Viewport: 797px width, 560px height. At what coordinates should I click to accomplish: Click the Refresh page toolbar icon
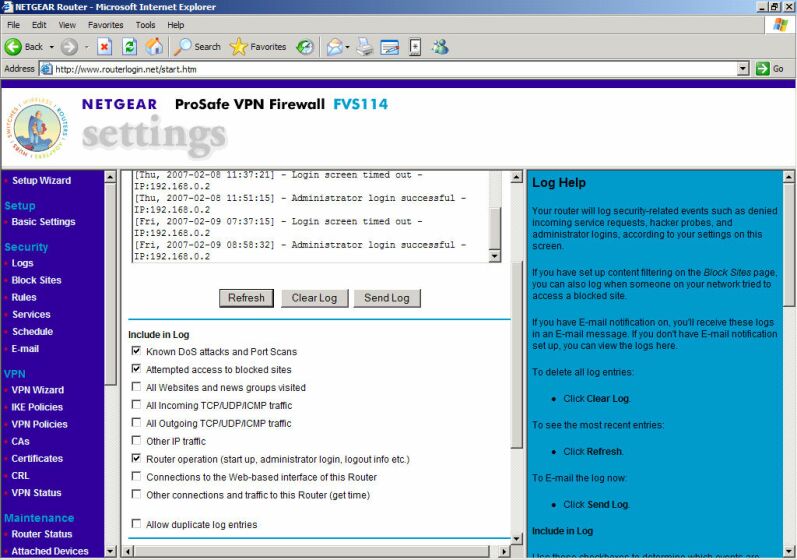pos(130,47)
